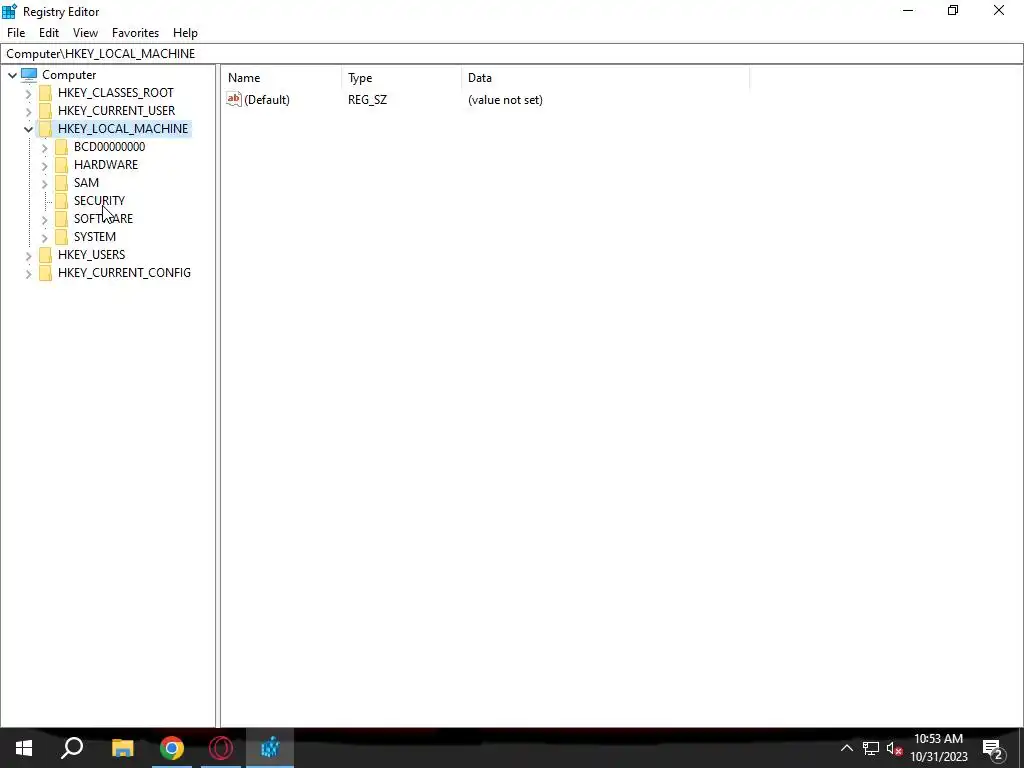Viewport: 1024px width, 768px height.
Task: Sort values by the Type column header
Action: [x=402, y=78]
